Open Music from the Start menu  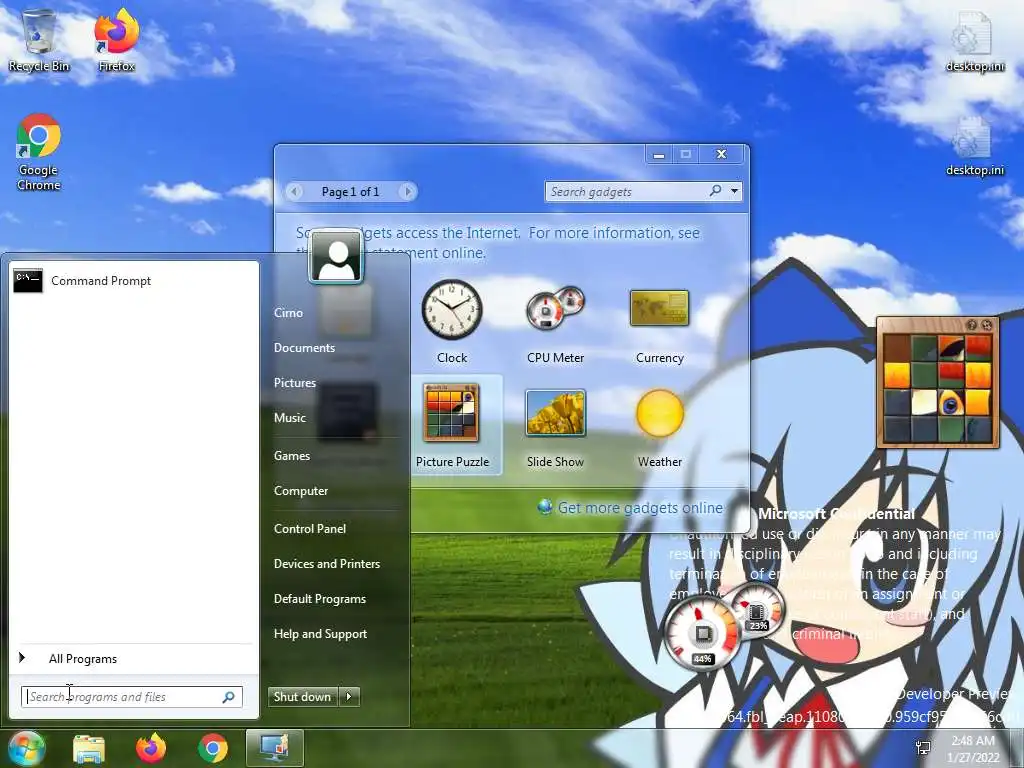click(x=290, y=418)
